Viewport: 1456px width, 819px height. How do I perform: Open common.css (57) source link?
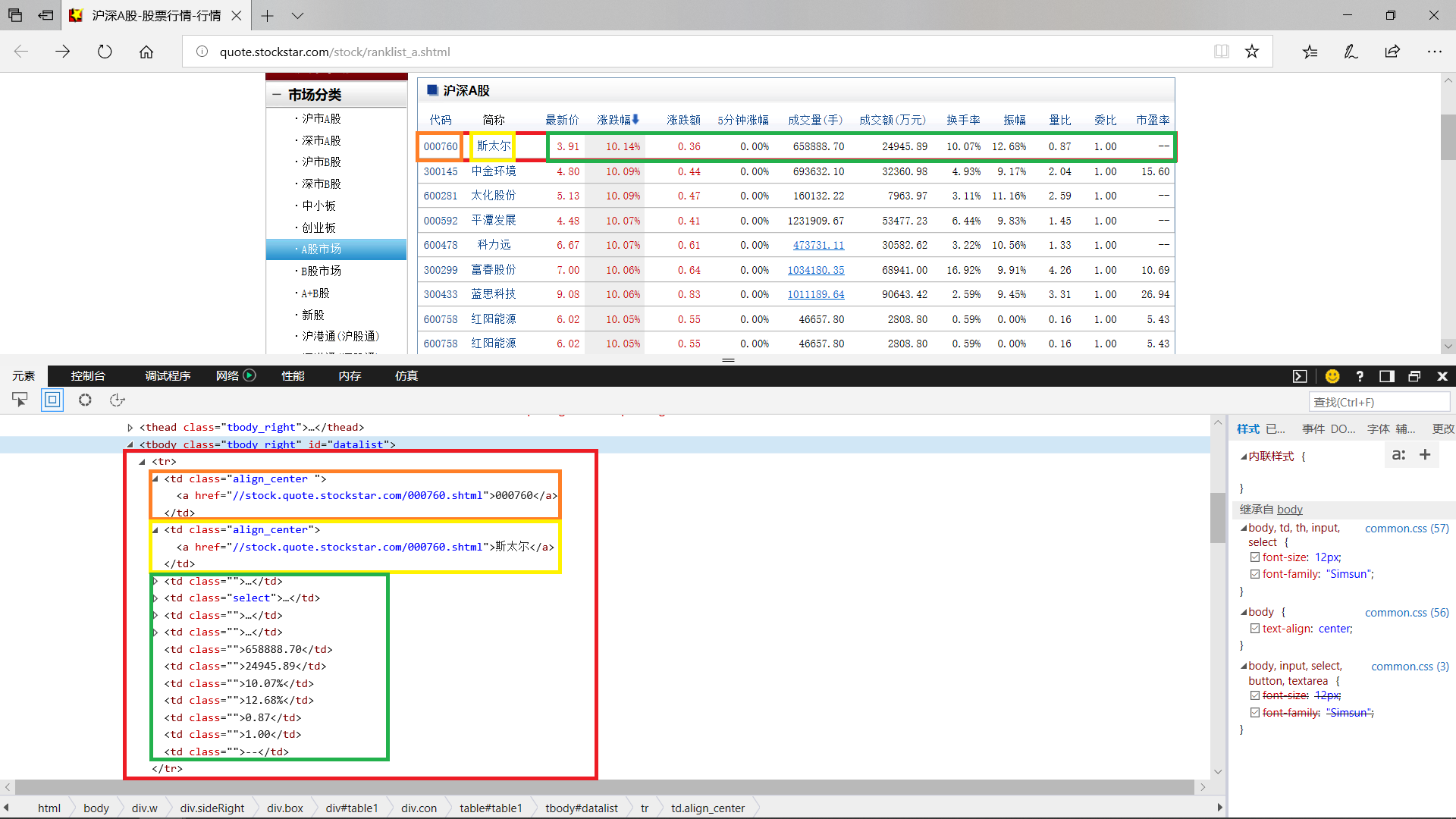click(x=1407, y=528)
